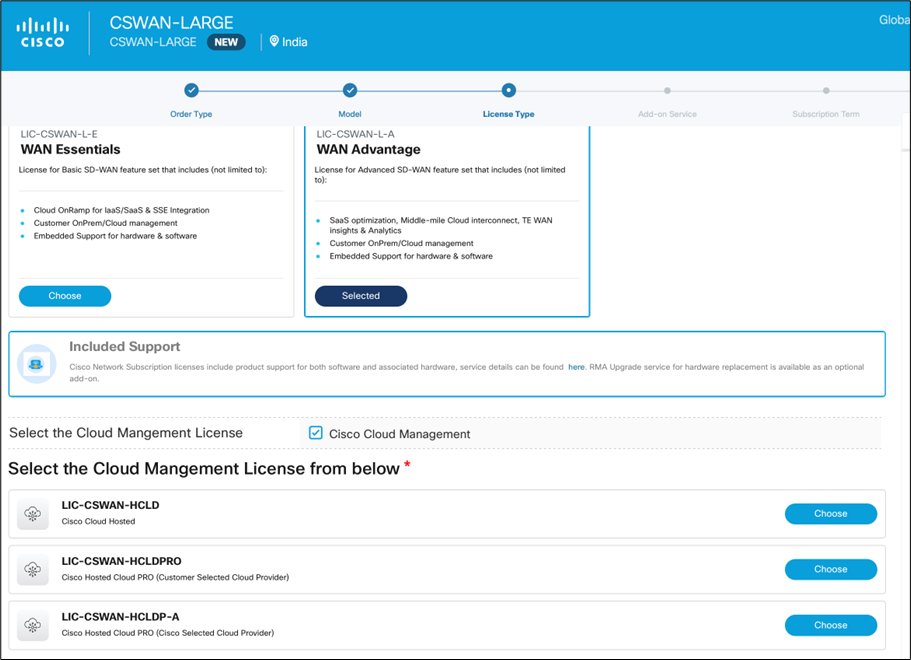Screen dimensions: 911x660
Task: Click the LIC-CSWAN-HCLD license name
Action: click(110, 505)
